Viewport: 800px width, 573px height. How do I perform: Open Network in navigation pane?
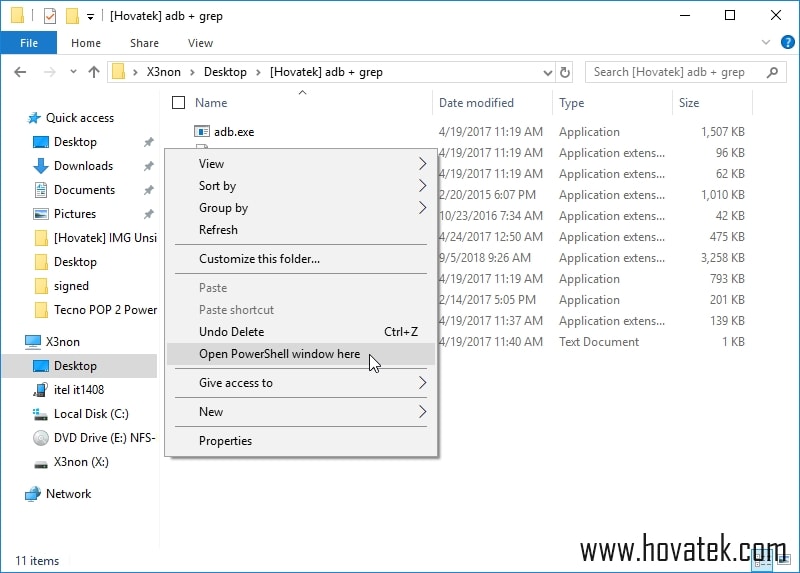pyautogui.click(x=68, y=494)
